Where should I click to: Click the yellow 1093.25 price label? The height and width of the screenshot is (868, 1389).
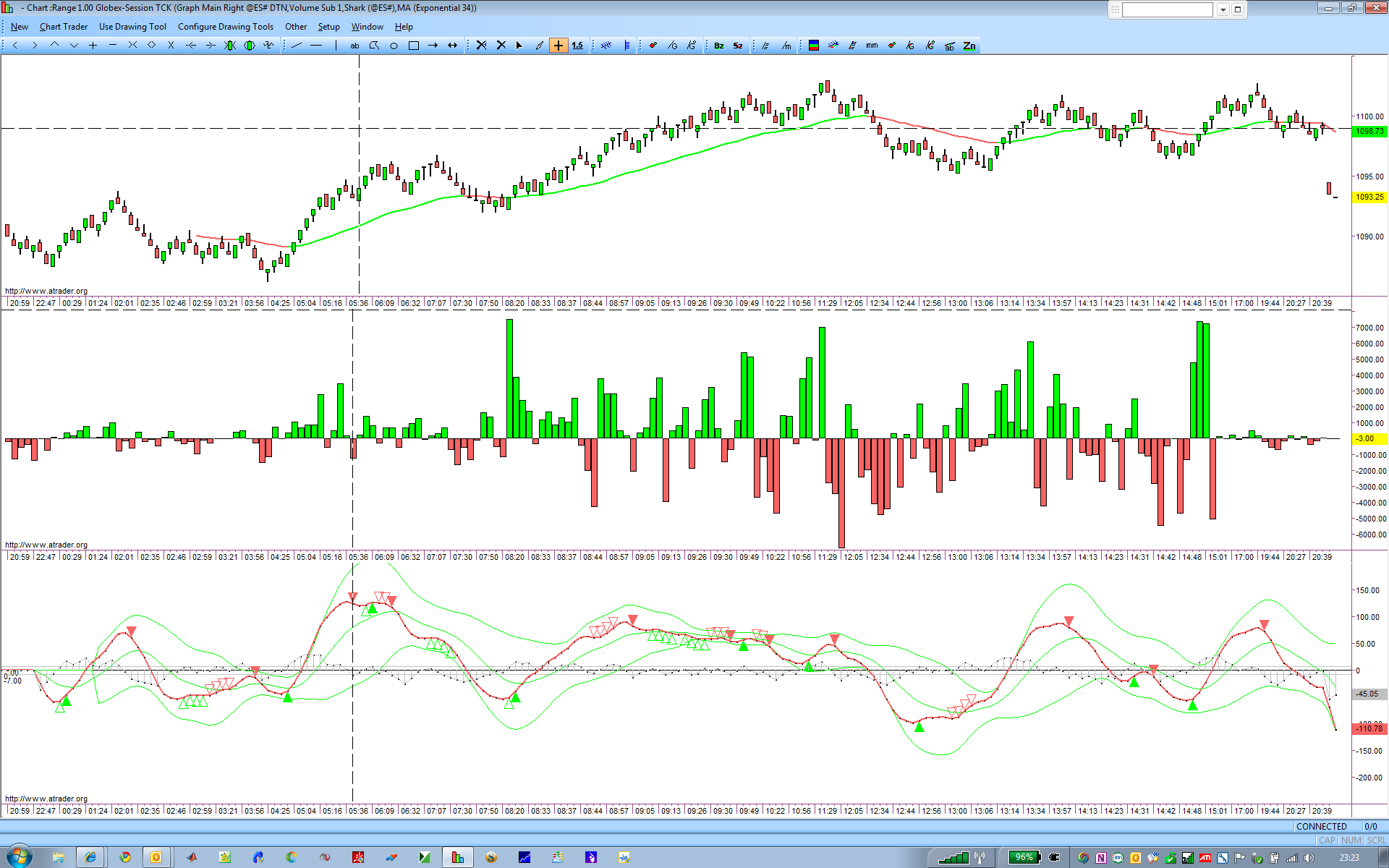pos(1369,197)
